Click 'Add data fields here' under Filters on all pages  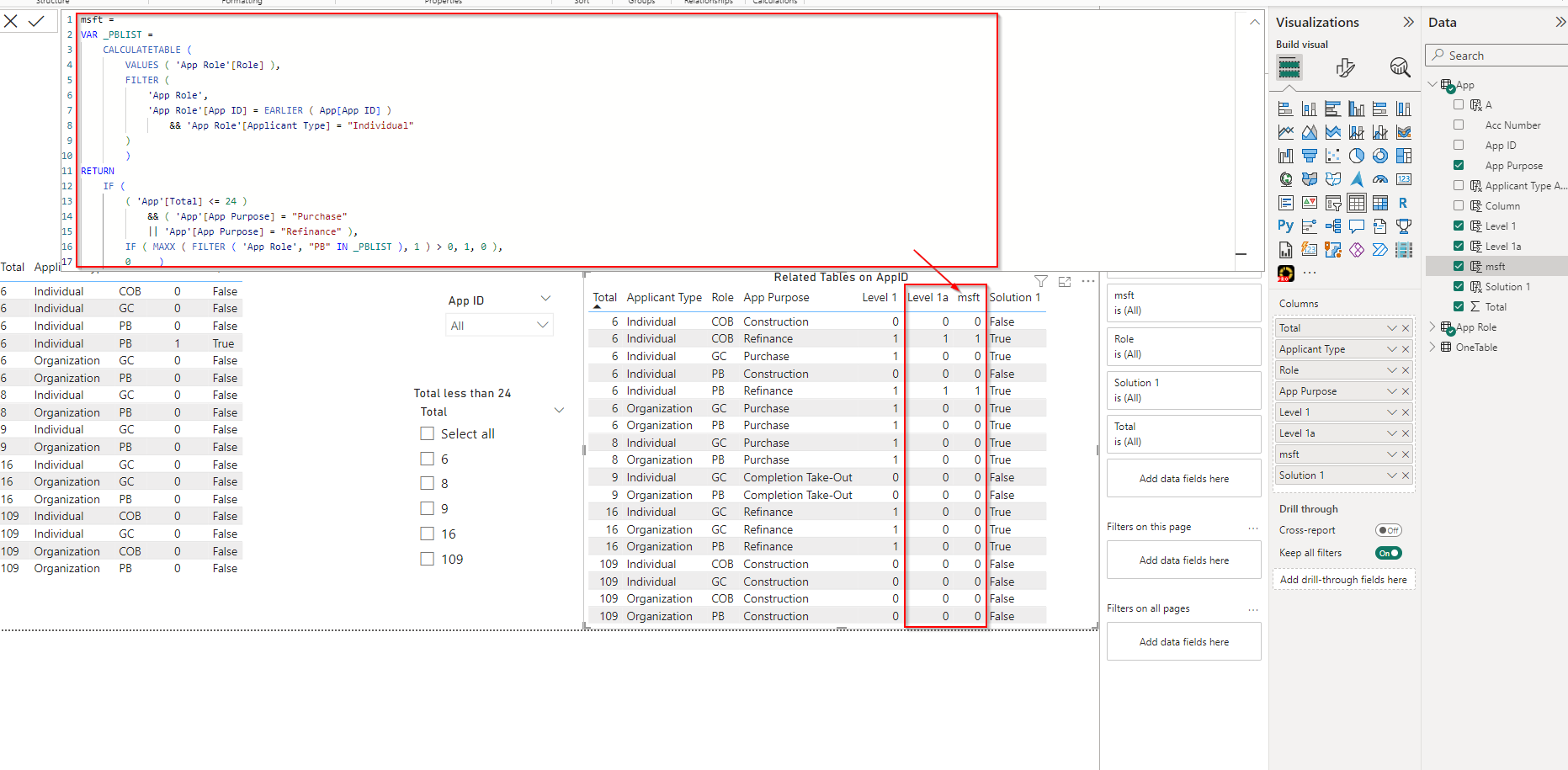(1183, 642)
